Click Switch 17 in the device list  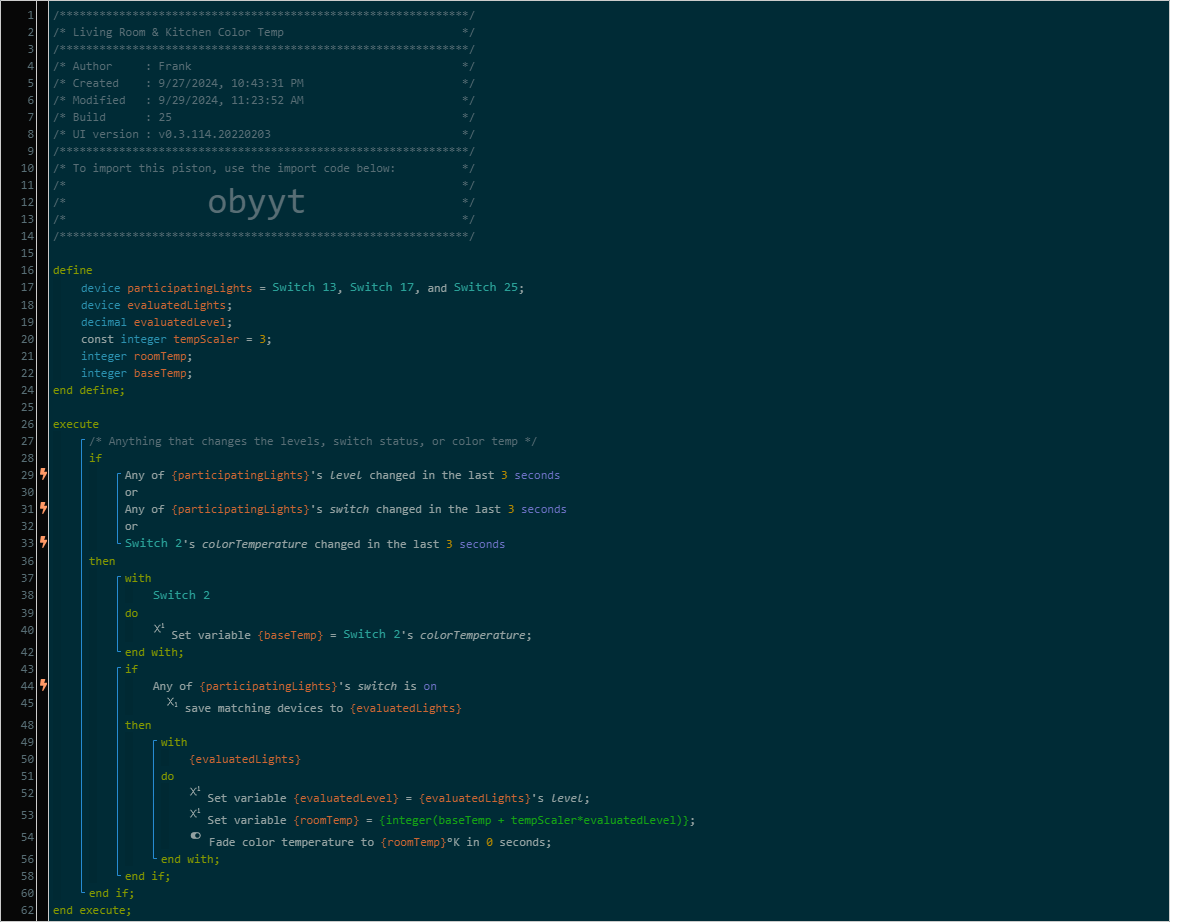click(x=382, y=288)
